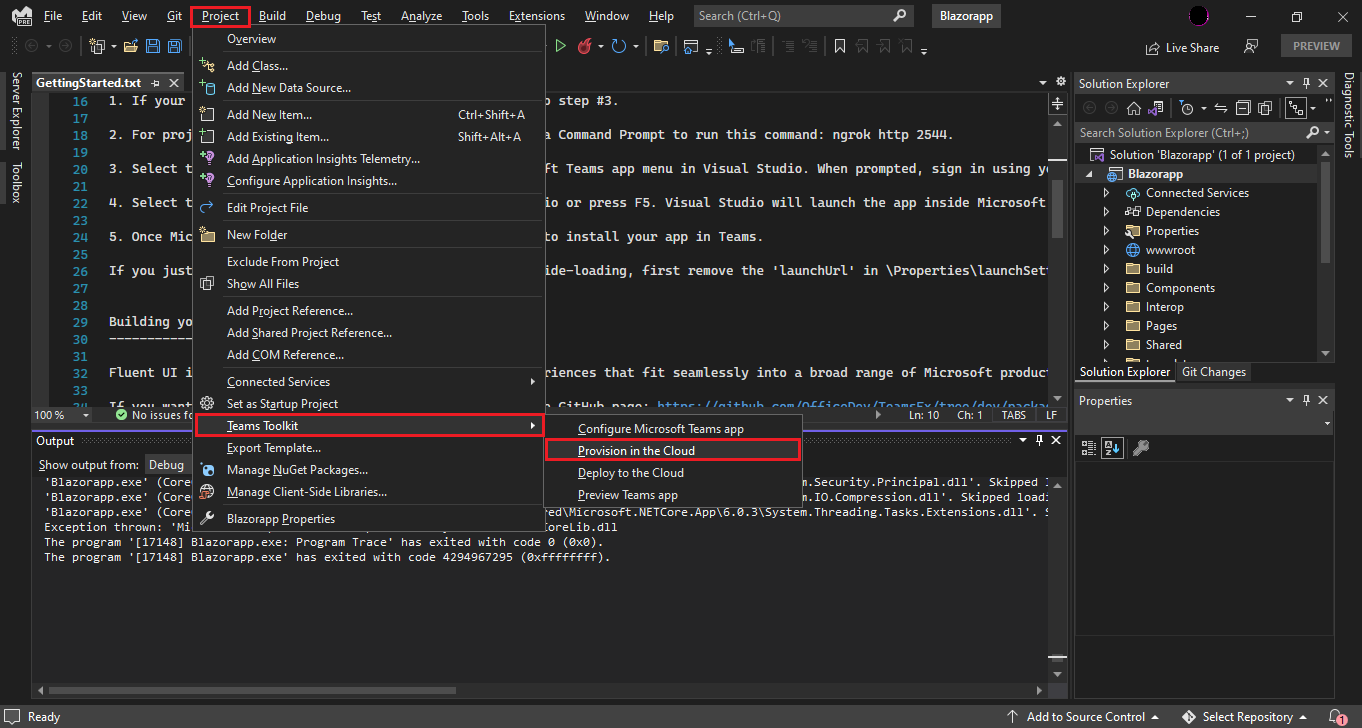
Task: Select Configure Microsoft Teams app
Action: click(x=673, y=429)
